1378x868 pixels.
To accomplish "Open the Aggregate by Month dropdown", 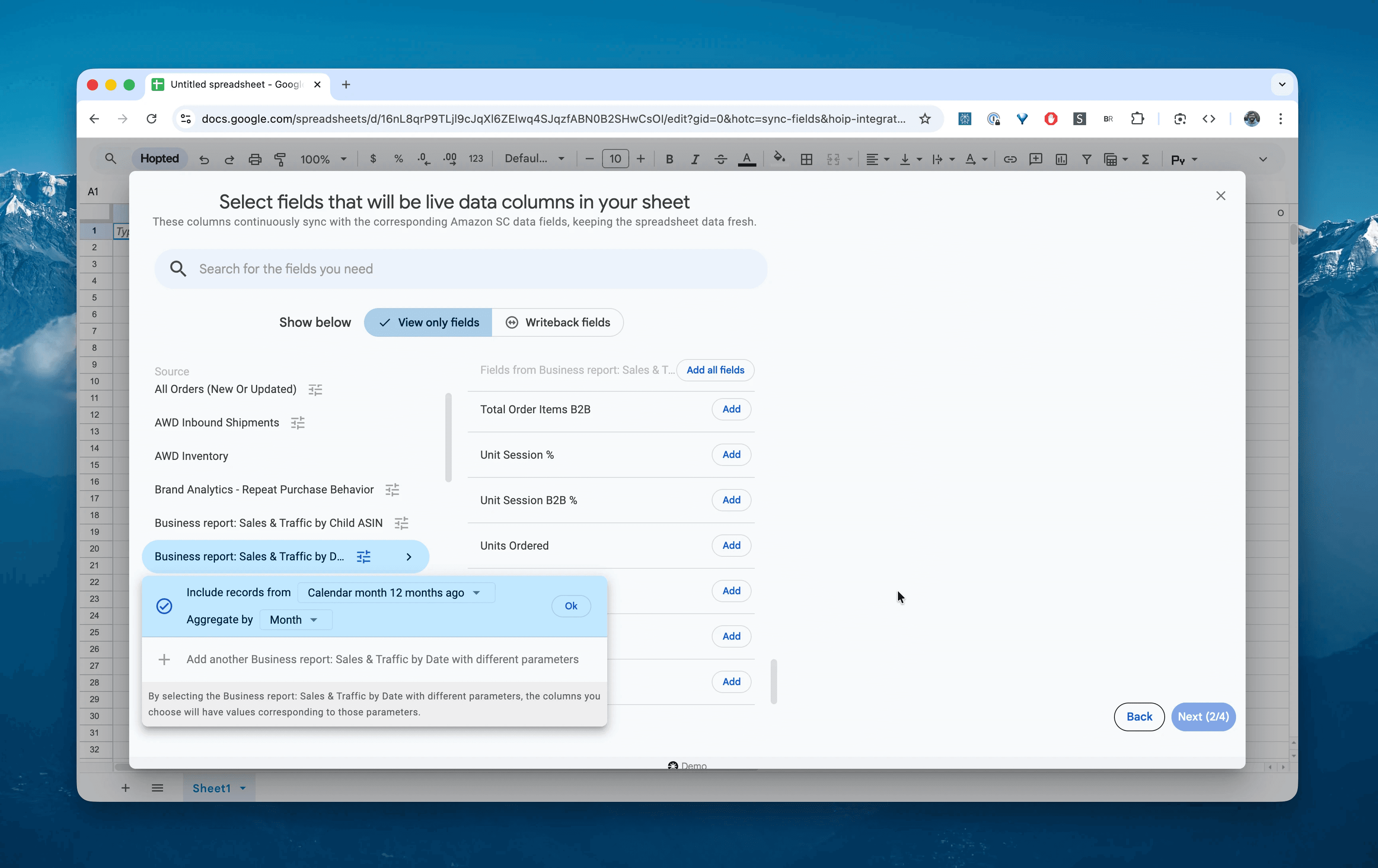I will pyautogui.click(x=295, y=620).
